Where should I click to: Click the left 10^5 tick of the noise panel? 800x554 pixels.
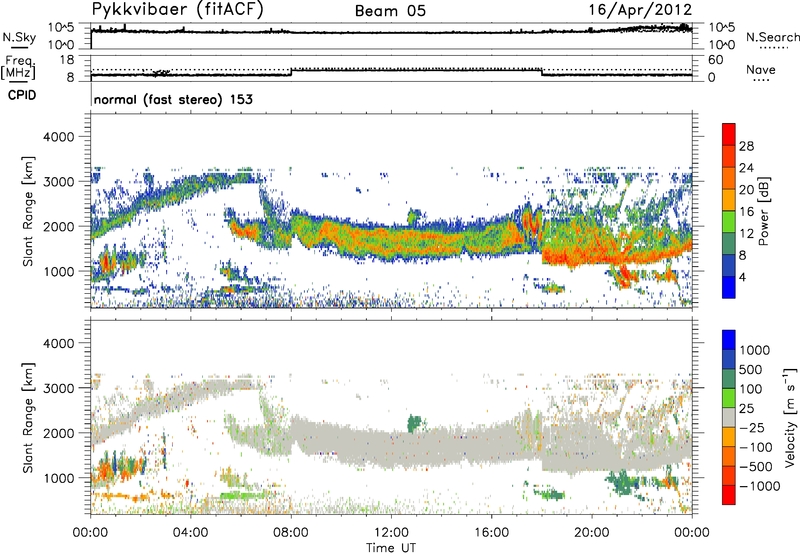coord(61,28)
